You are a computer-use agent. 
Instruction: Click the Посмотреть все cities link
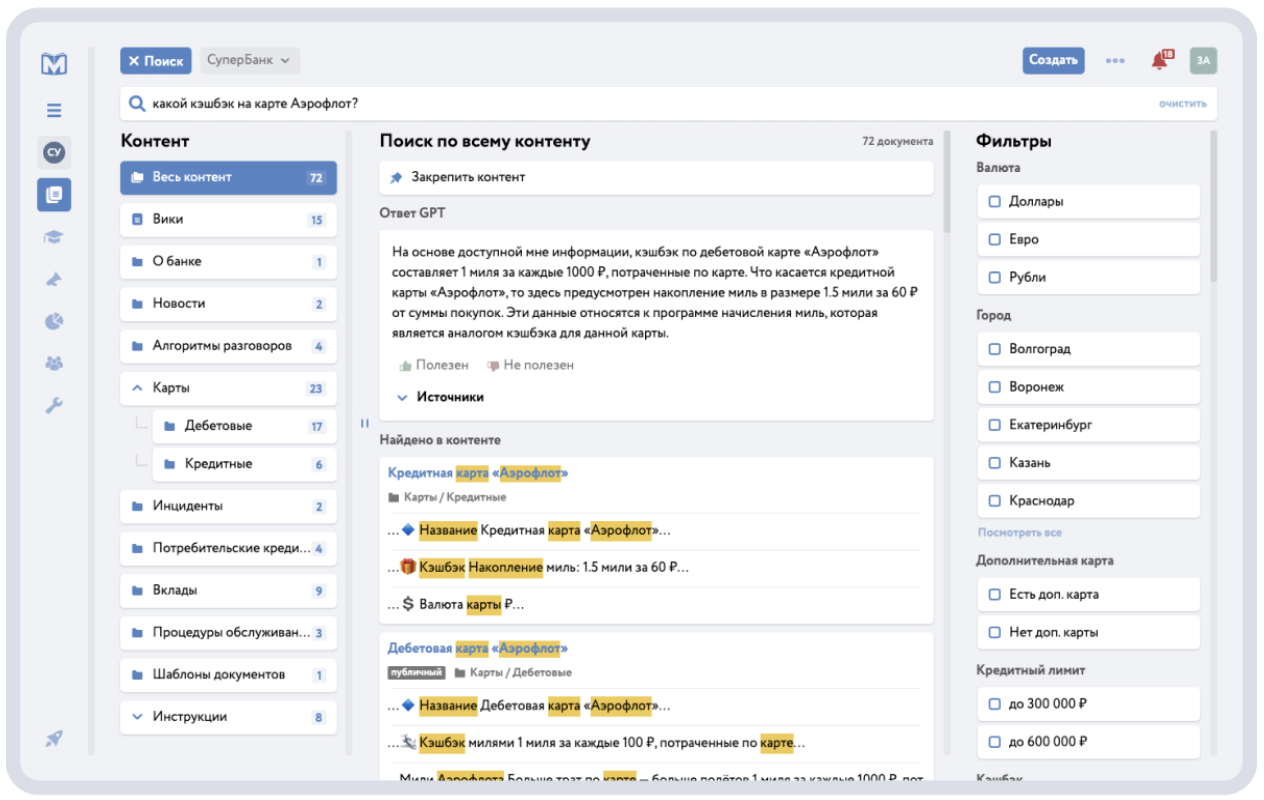pyautogui.click(x=1019, y=533)
